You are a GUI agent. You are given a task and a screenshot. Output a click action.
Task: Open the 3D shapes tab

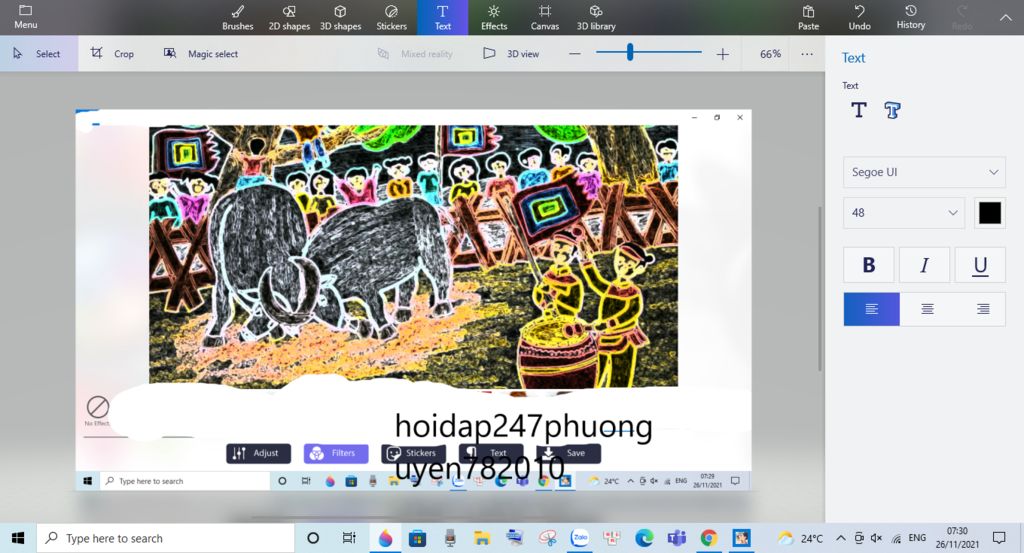340,18
